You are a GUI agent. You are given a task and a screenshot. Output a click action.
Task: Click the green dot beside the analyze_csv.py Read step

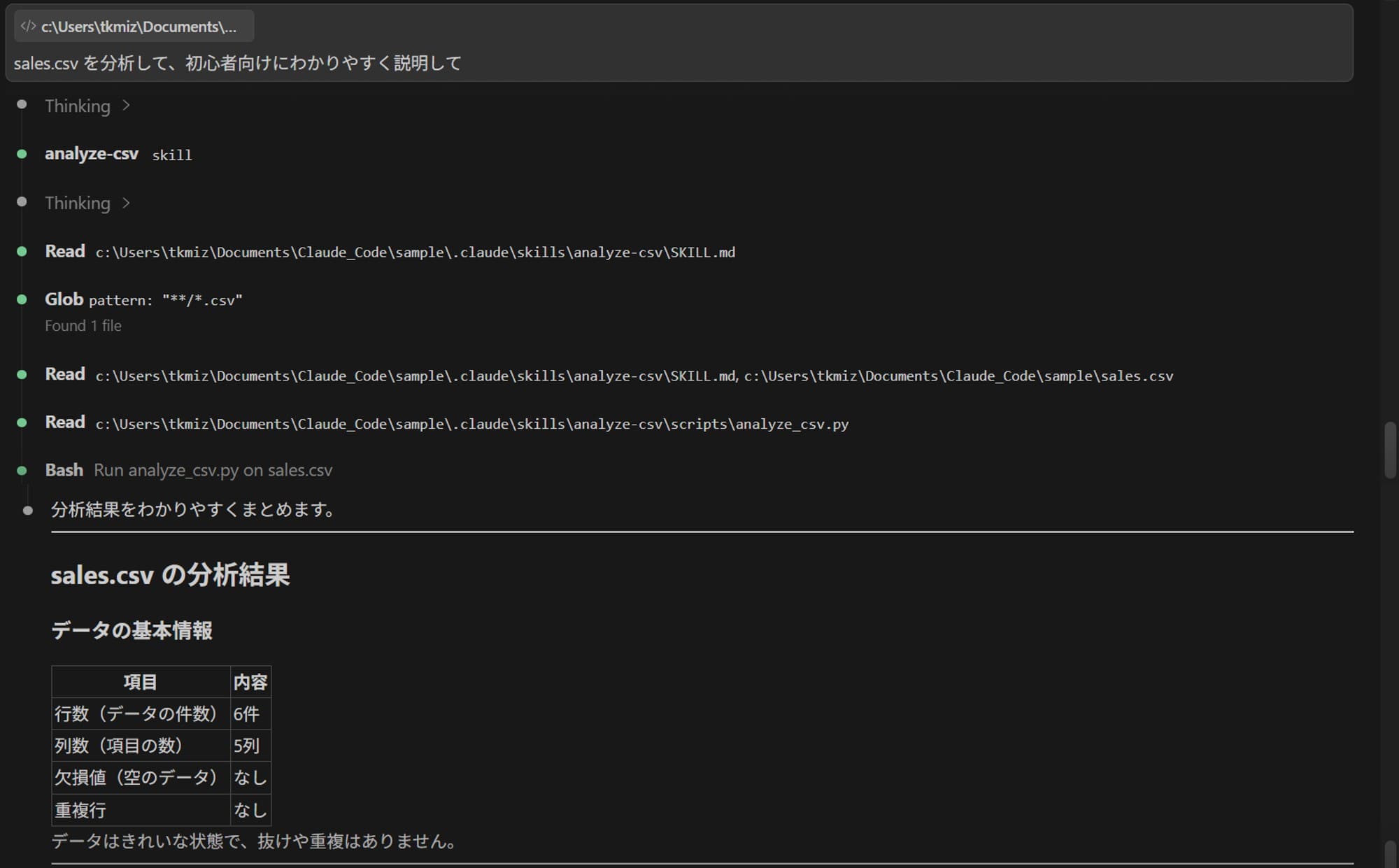click(x=21, y=423)
